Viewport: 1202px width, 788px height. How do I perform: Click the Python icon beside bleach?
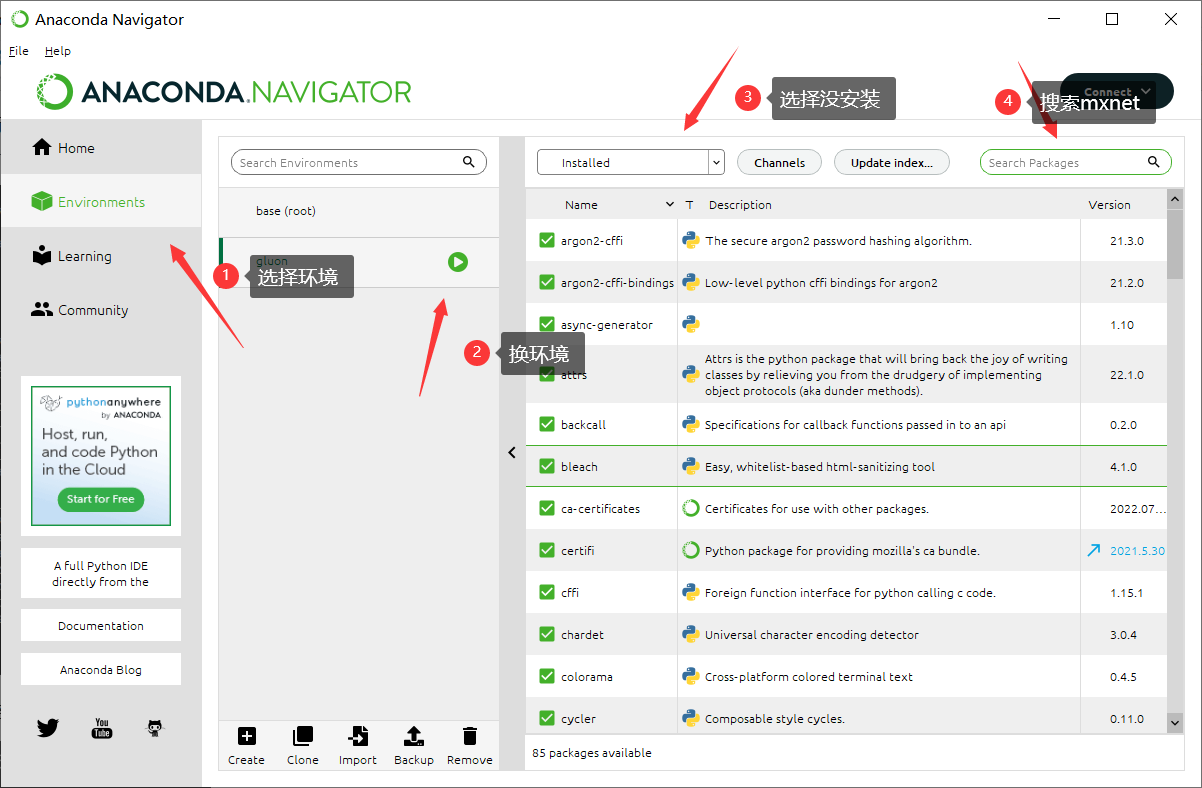coord(690,466)
